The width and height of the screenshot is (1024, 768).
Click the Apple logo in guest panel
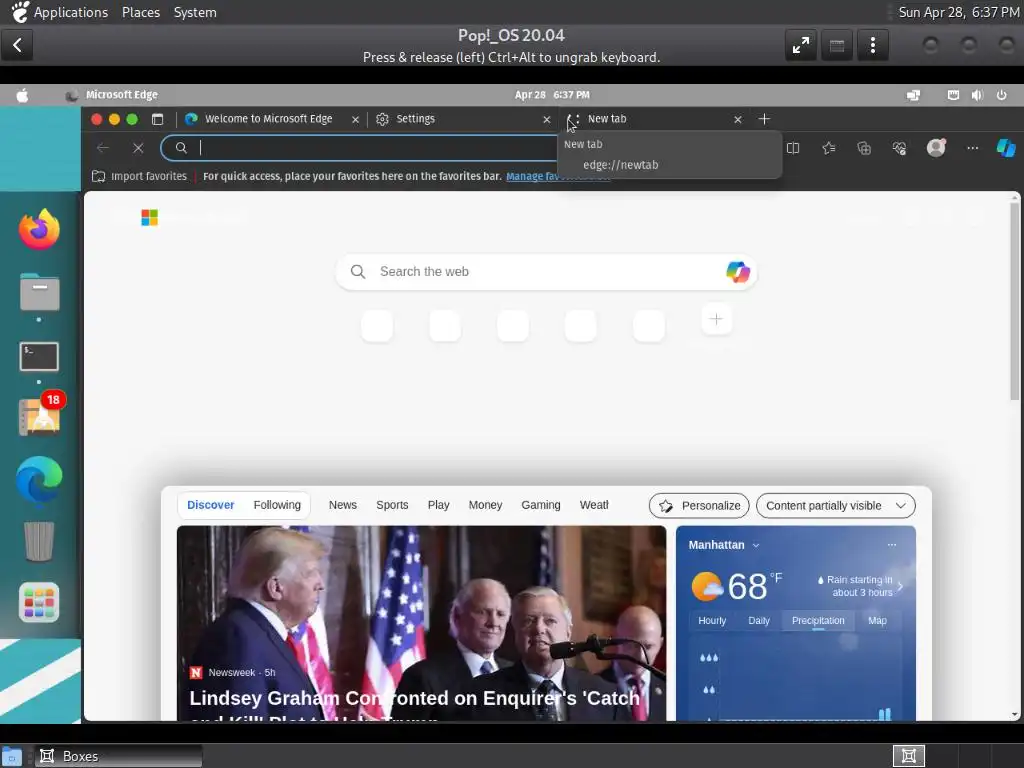[22, 95]
